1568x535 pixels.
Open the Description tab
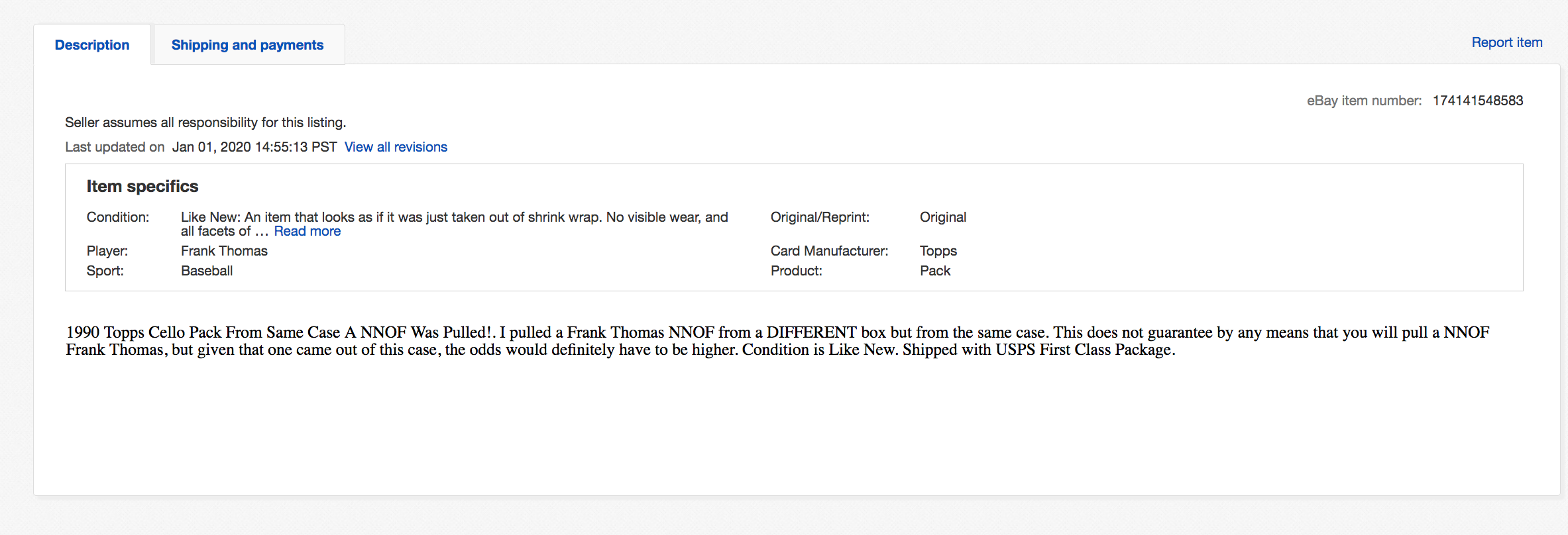(92, 45)
